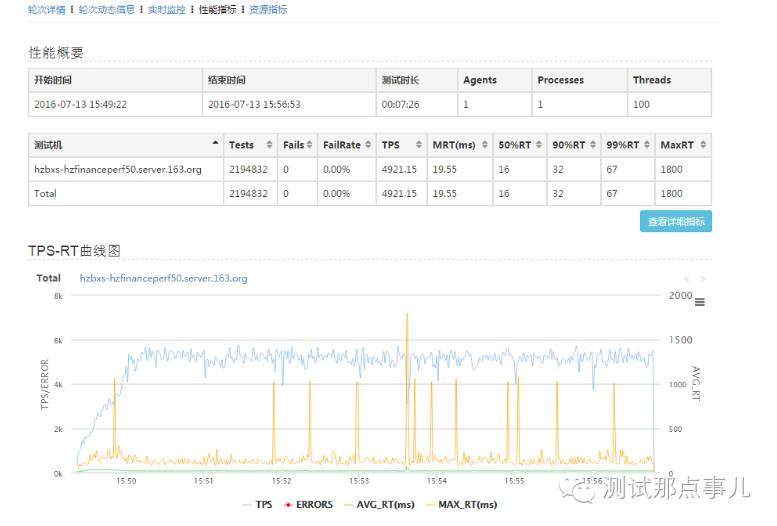Sort by MRT(ms) column sort icon

[x=485, y=144]
